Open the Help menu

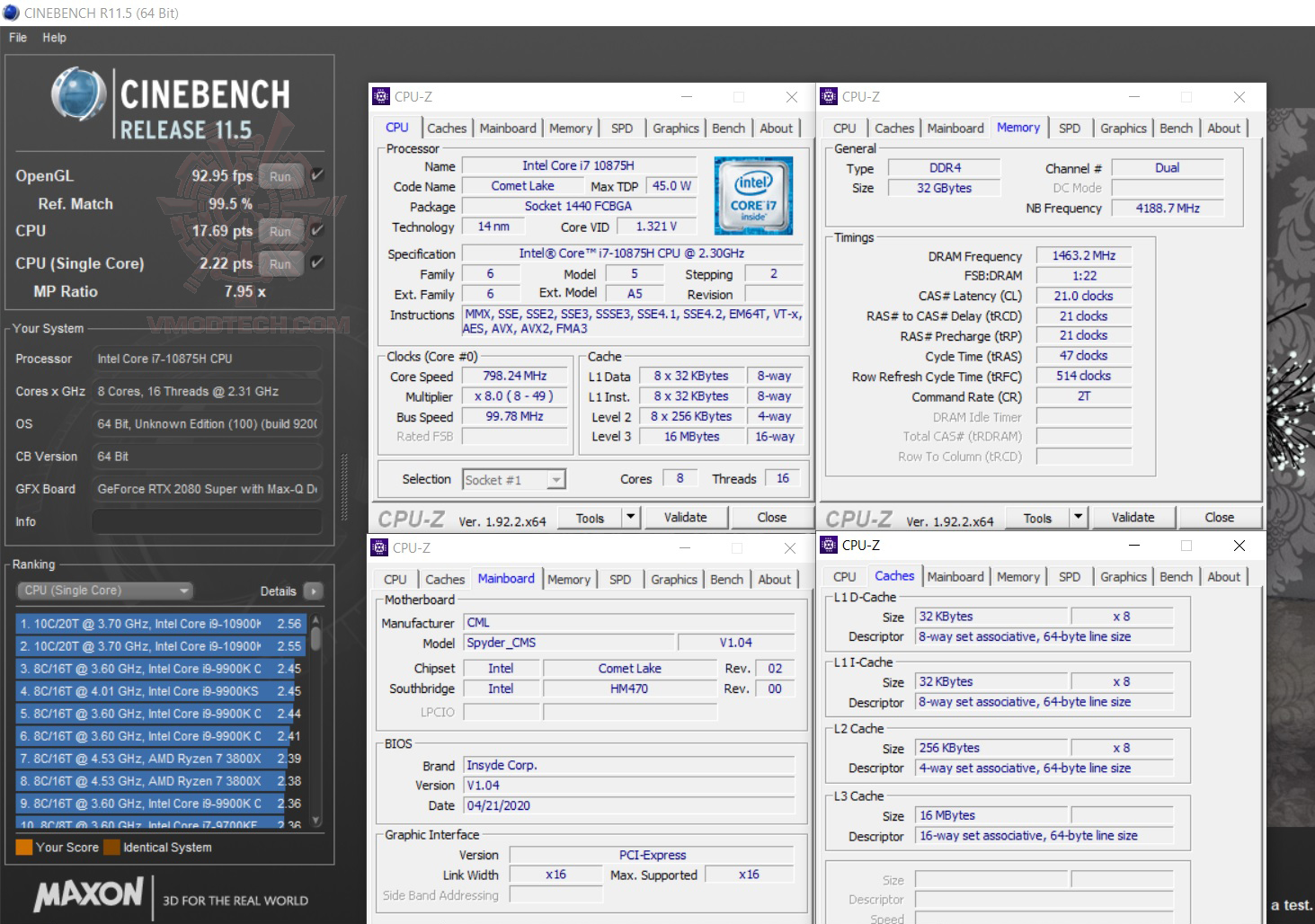pyautogui.click(x=54, y=38)
